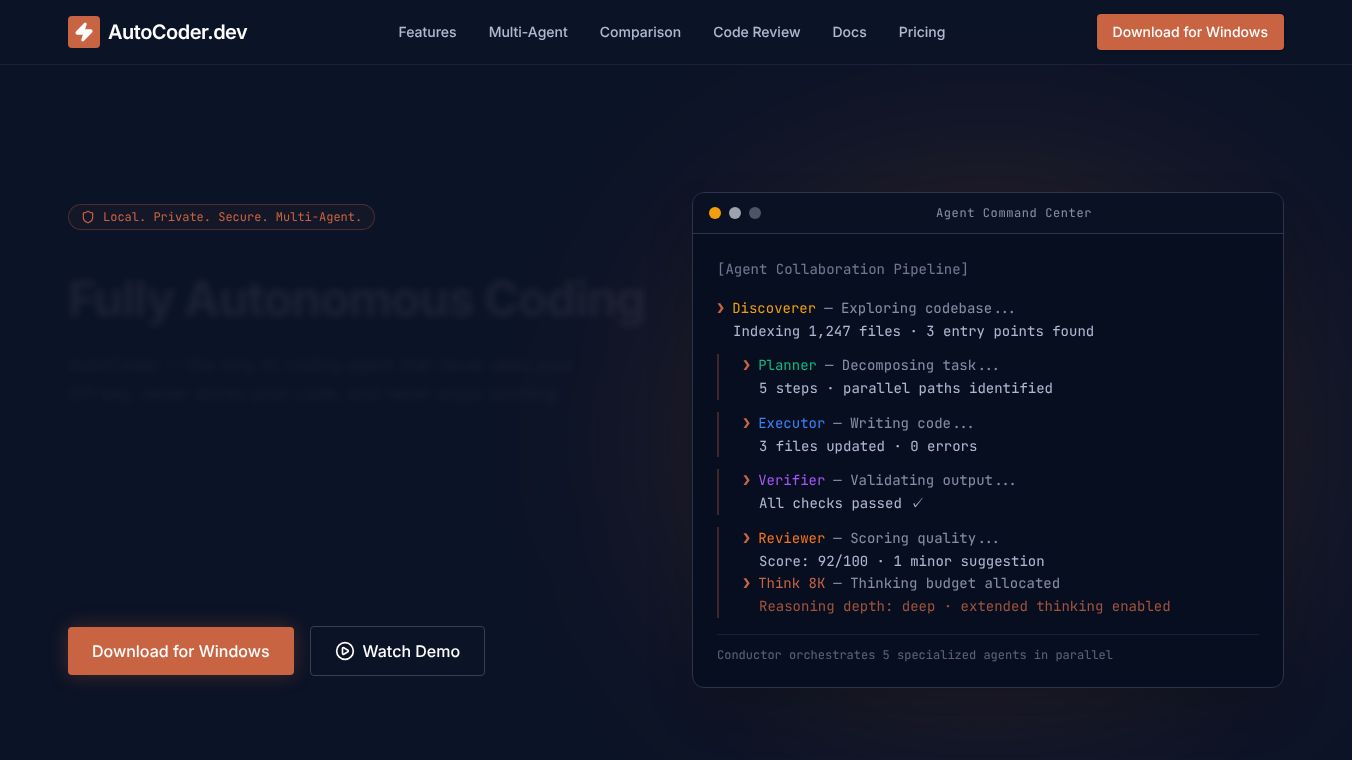The width and height of the screenshot is (1352, 760).
Task: Click the [Agent Collaboration Pipeline] heading
Action: pos(842,269)
